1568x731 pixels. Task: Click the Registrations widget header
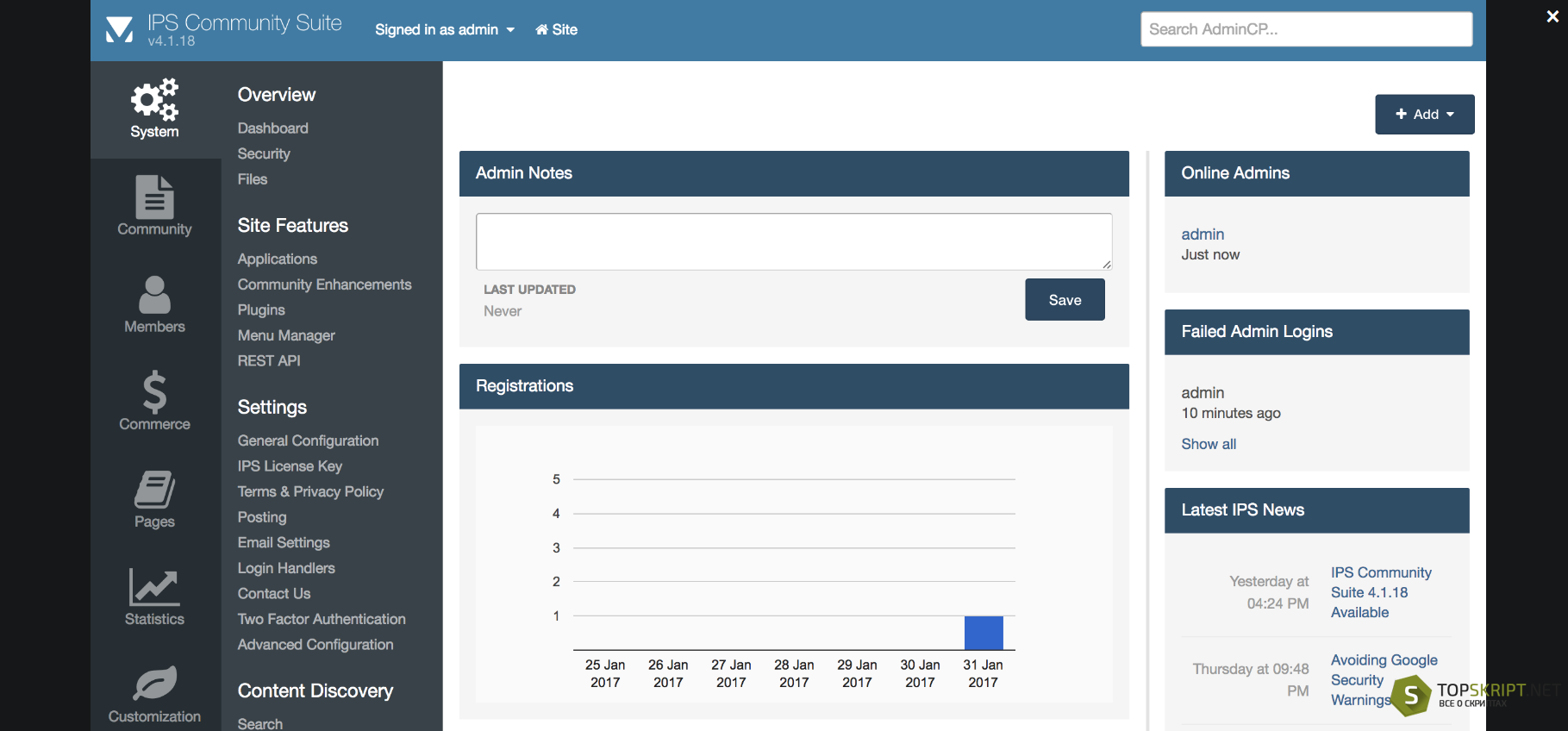[794, 386]
